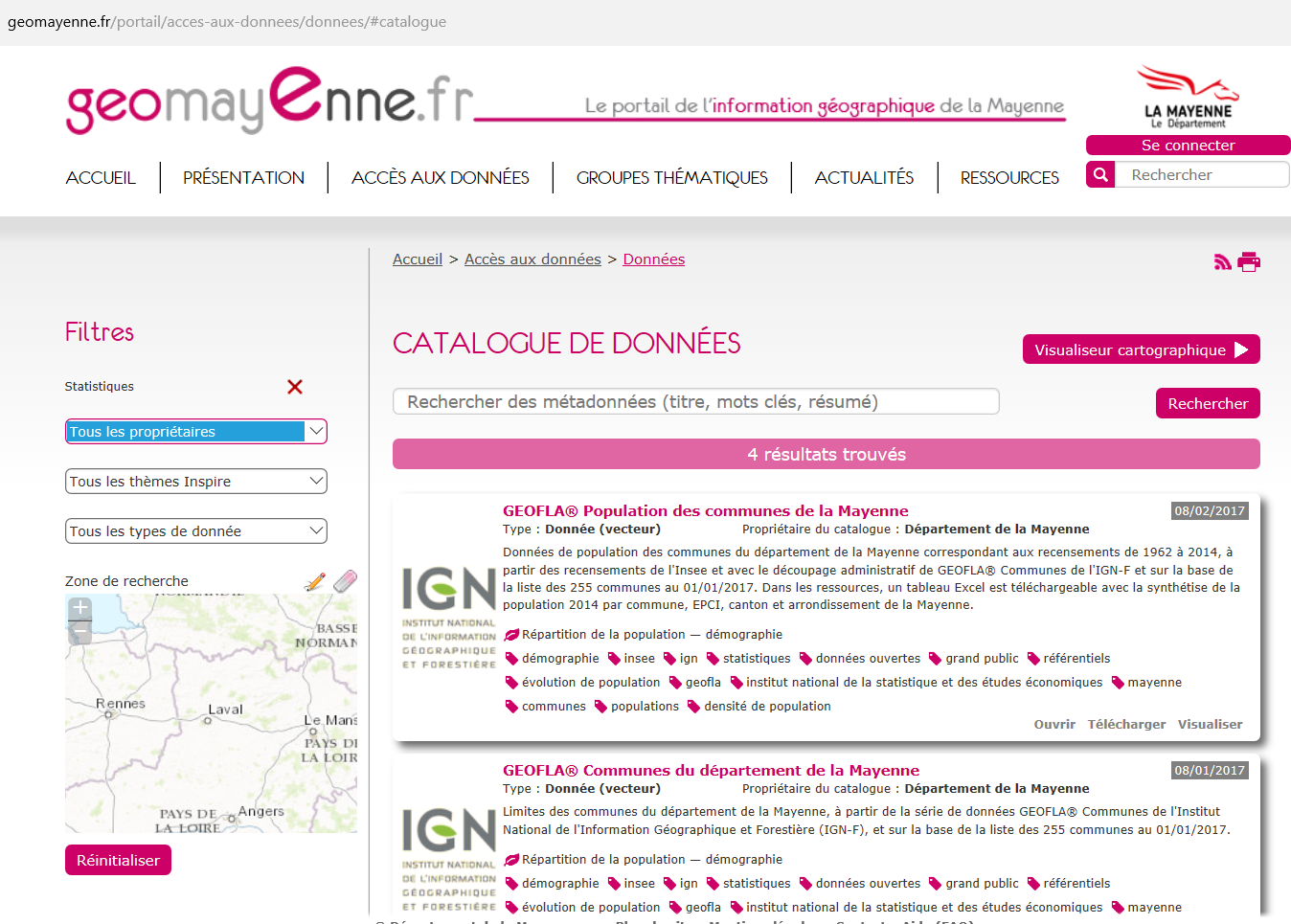This screenshot has height=924, width=1291.
Task: Expand the 'Tous les thèmes Inspire' dropdown
Action: tap(196, 482)
